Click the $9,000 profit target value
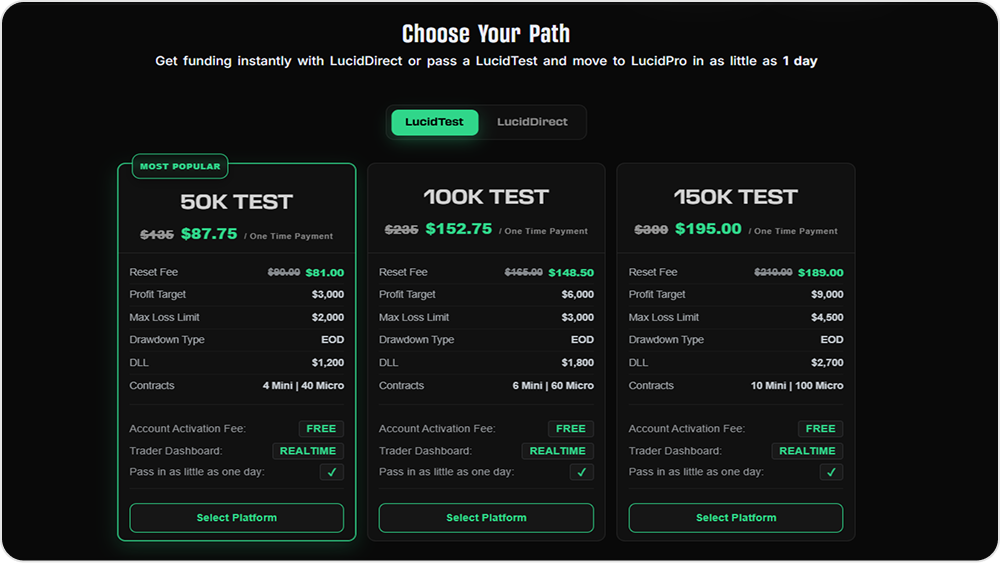 (x=827, y=295)
